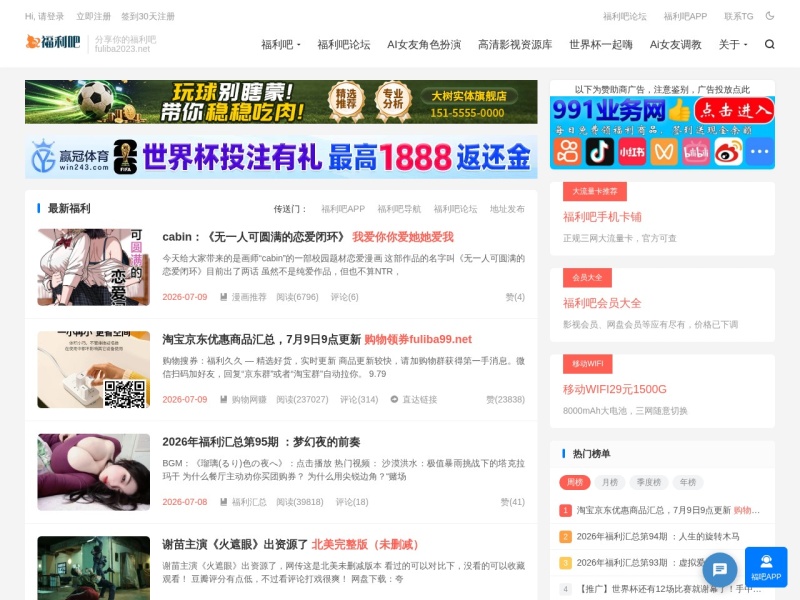
Task: Open the bilibili icon in sponsor ad
Action: (x=696, y=152)
